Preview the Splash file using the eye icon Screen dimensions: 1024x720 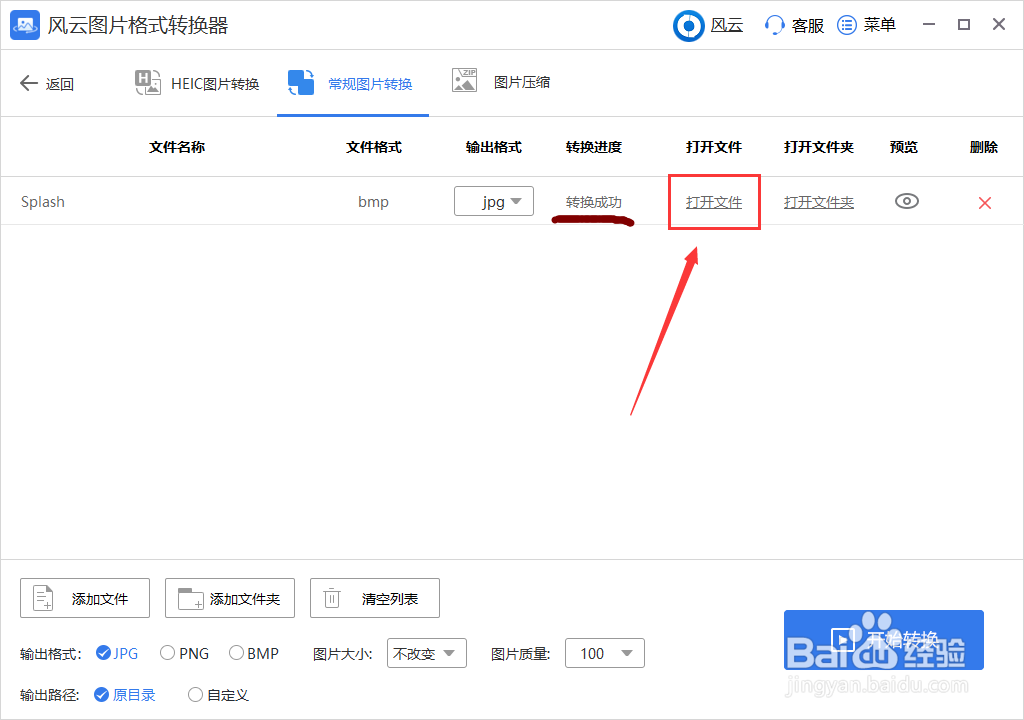[906, 201]
